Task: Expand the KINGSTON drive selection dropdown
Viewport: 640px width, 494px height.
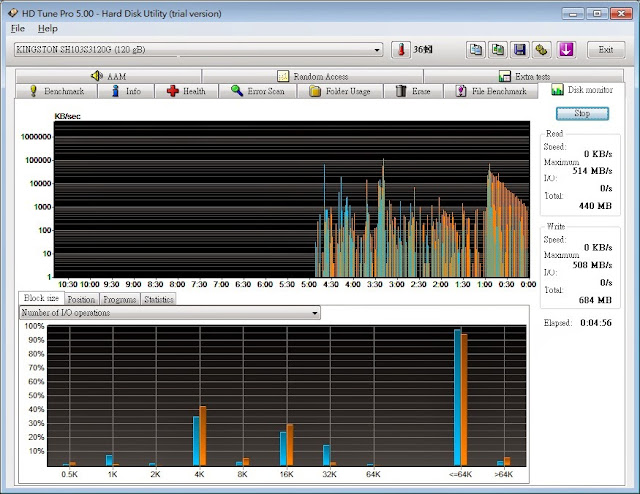Action: [x=198, y=50]
